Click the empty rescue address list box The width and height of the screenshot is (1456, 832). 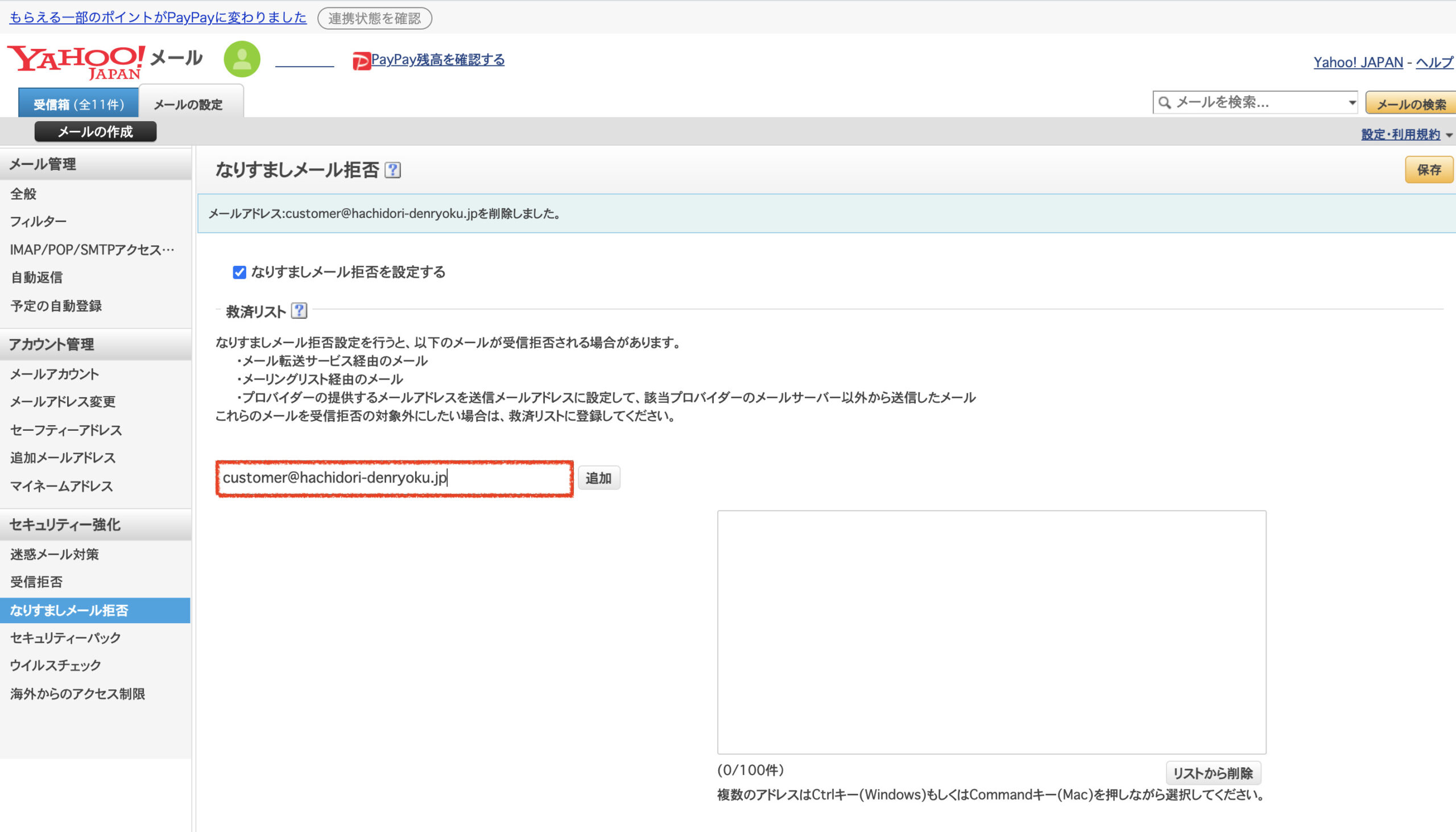(x=992, y=632)
